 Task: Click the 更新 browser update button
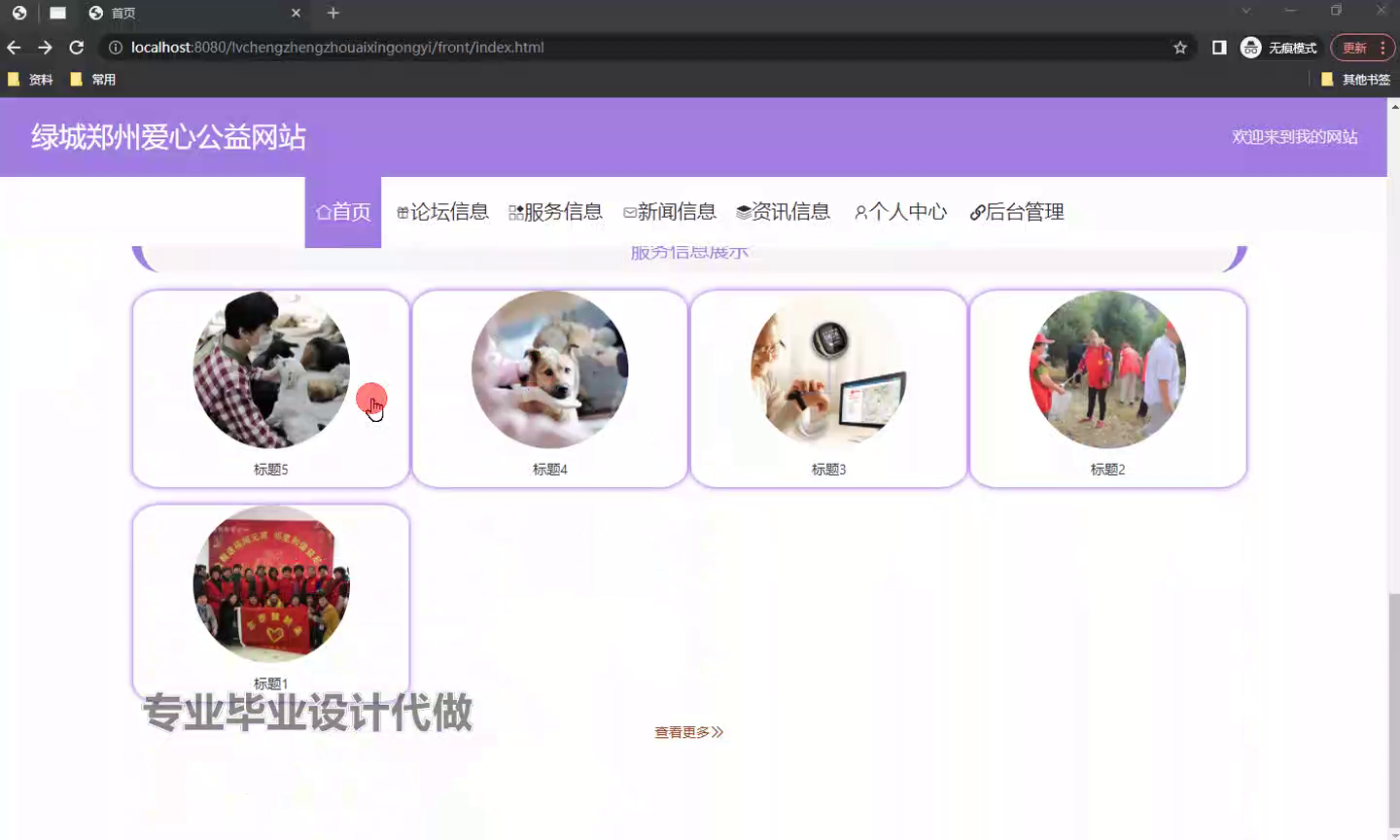[1362, 48]
